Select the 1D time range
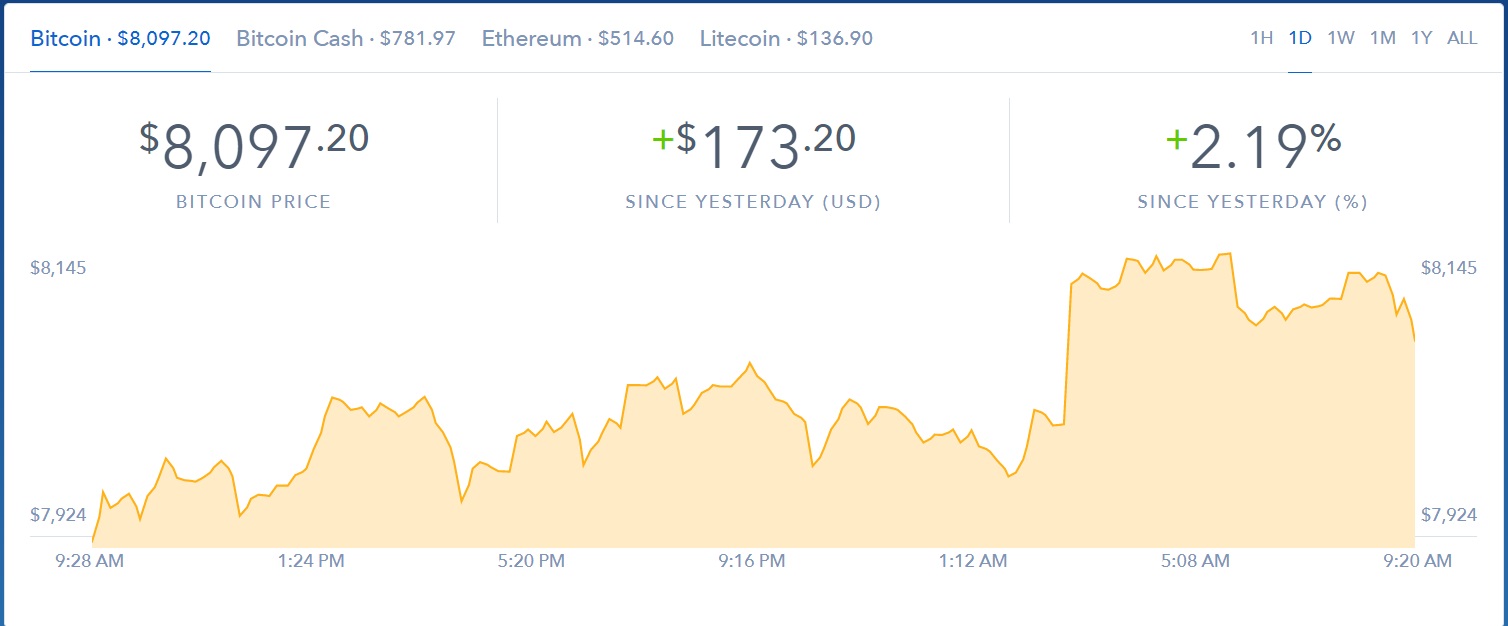The image size is (1508, 626). point(1300,39)
